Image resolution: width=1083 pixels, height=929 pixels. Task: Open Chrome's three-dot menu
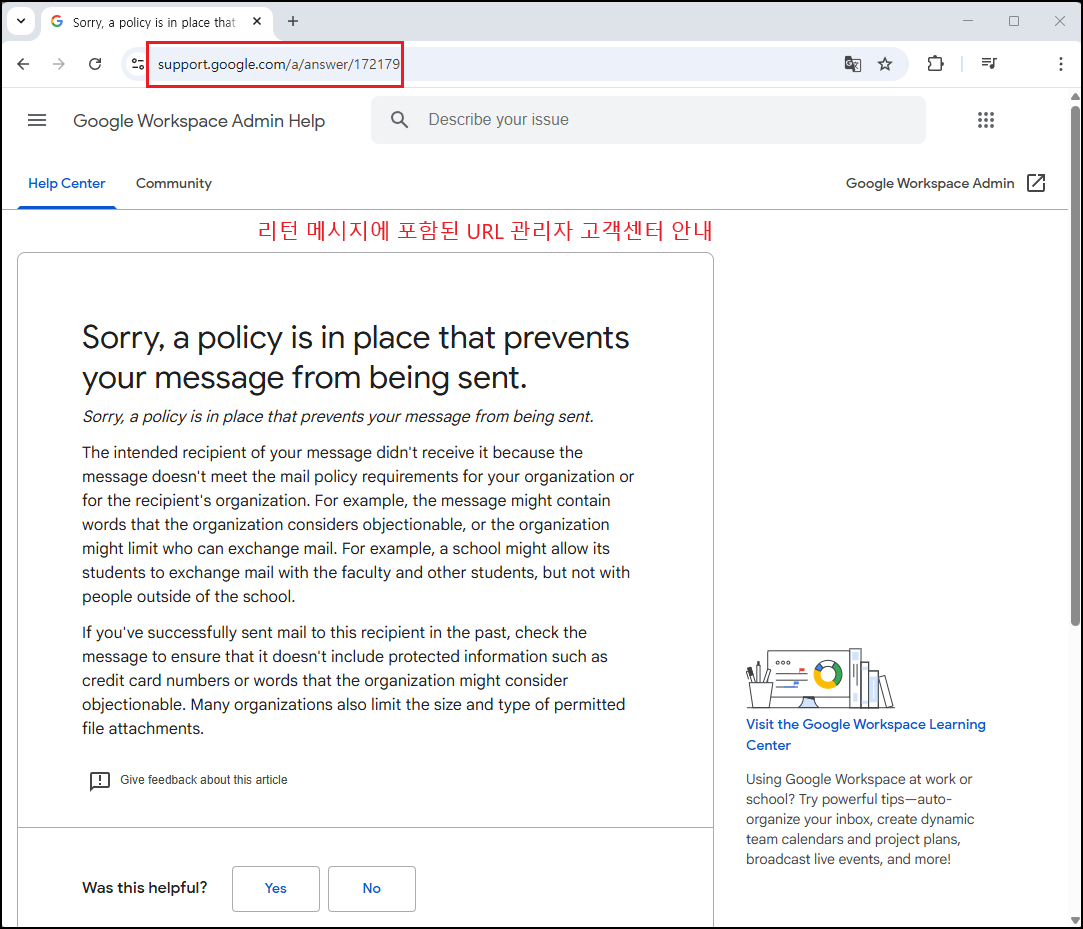[x=1060, y=64]
